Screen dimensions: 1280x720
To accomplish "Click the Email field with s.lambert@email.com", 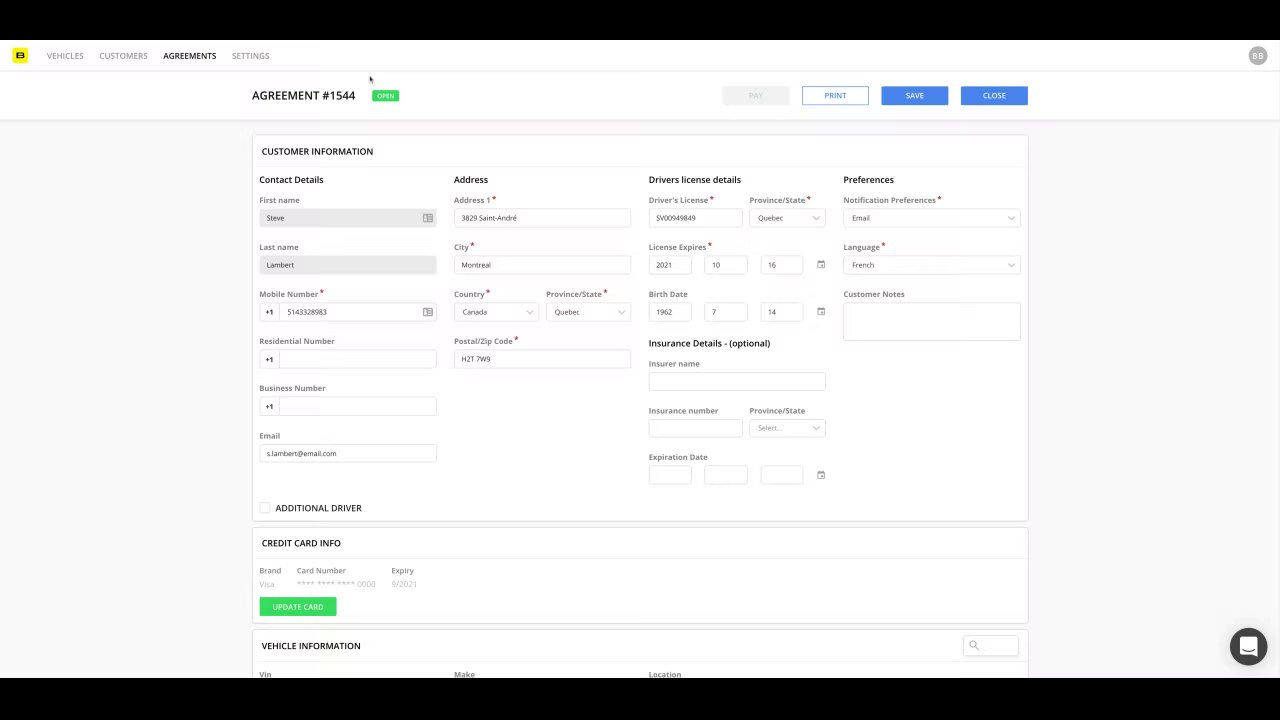I will pos(347,453).
